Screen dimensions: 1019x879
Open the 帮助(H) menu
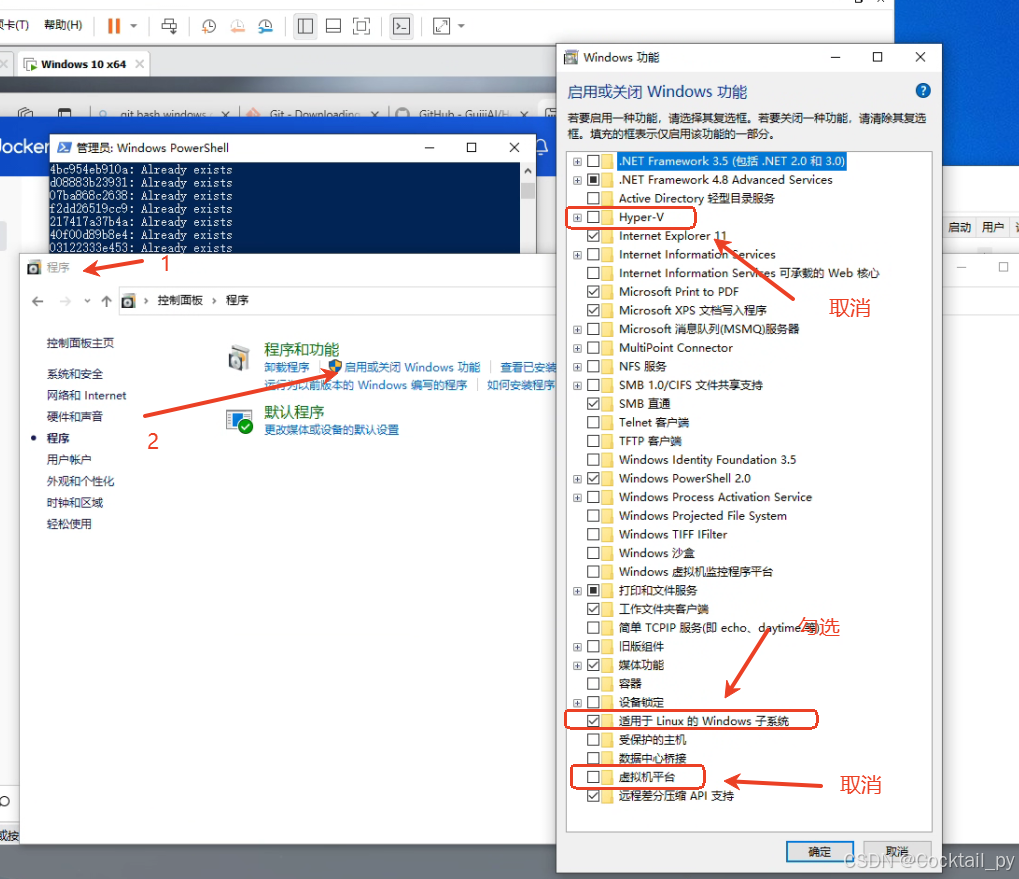coord(63,25)
